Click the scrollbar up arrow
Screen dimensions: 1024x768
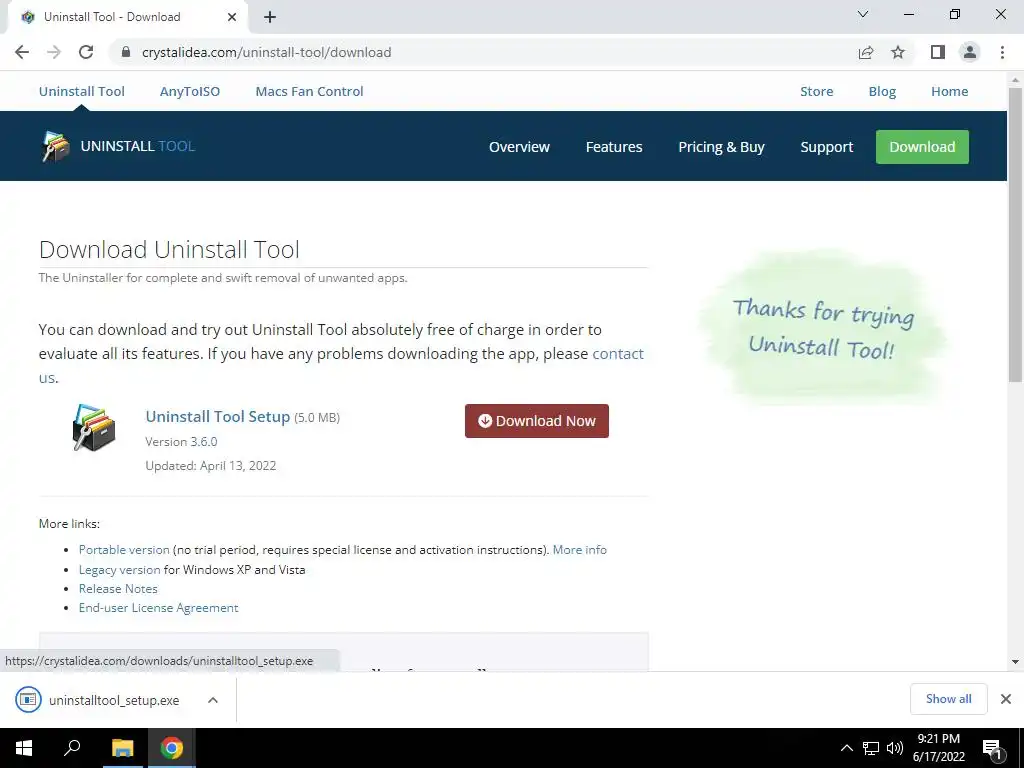[1015, 80]
